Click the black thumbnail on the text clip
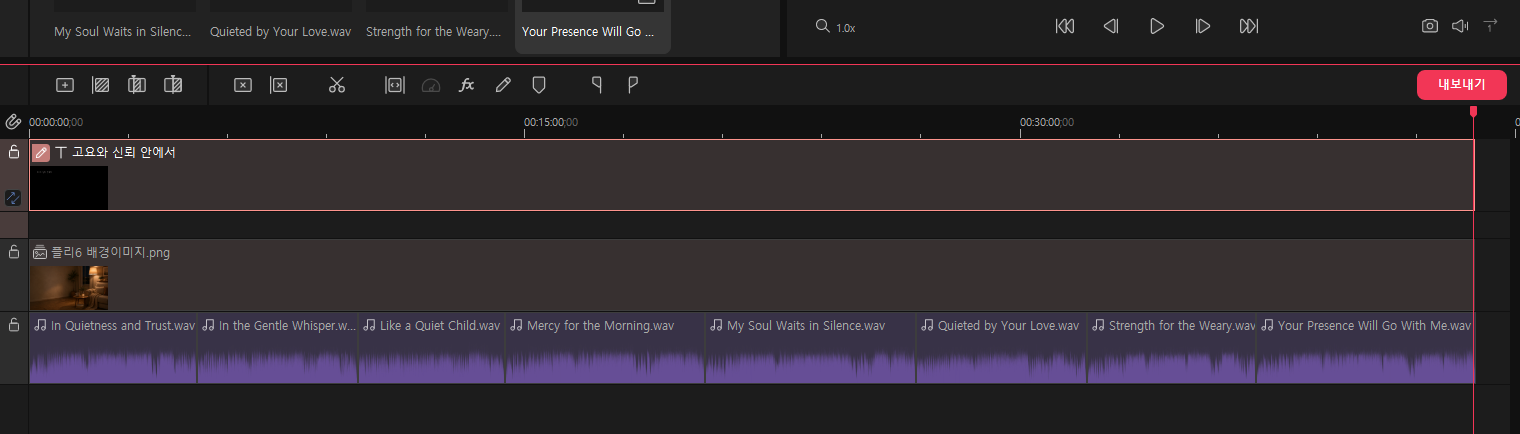Viewport: 1520px width, 434px height. (x=69, y=188)
